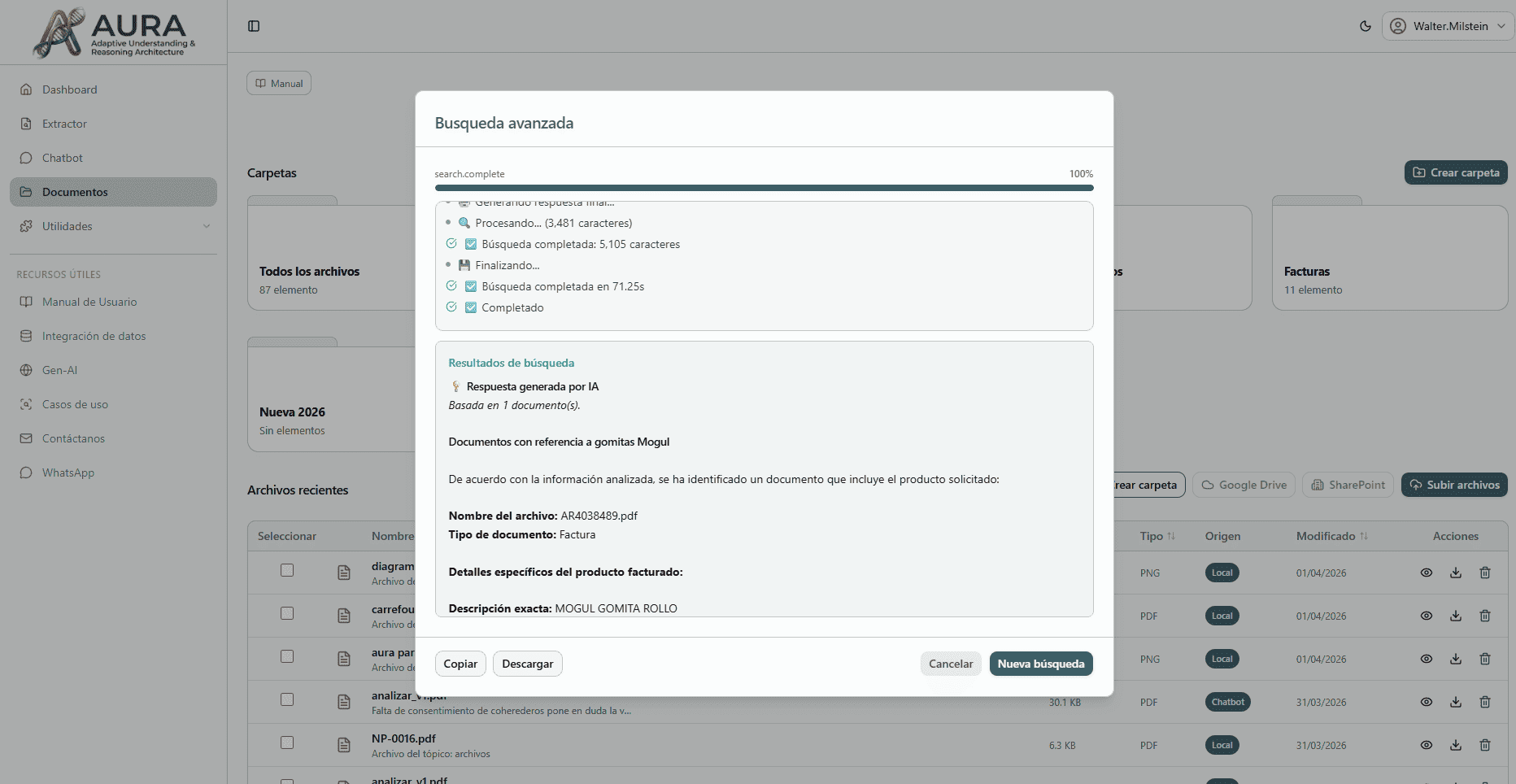
Task: Open the Dashboard from the sidebar
Action: coord(69,89)
